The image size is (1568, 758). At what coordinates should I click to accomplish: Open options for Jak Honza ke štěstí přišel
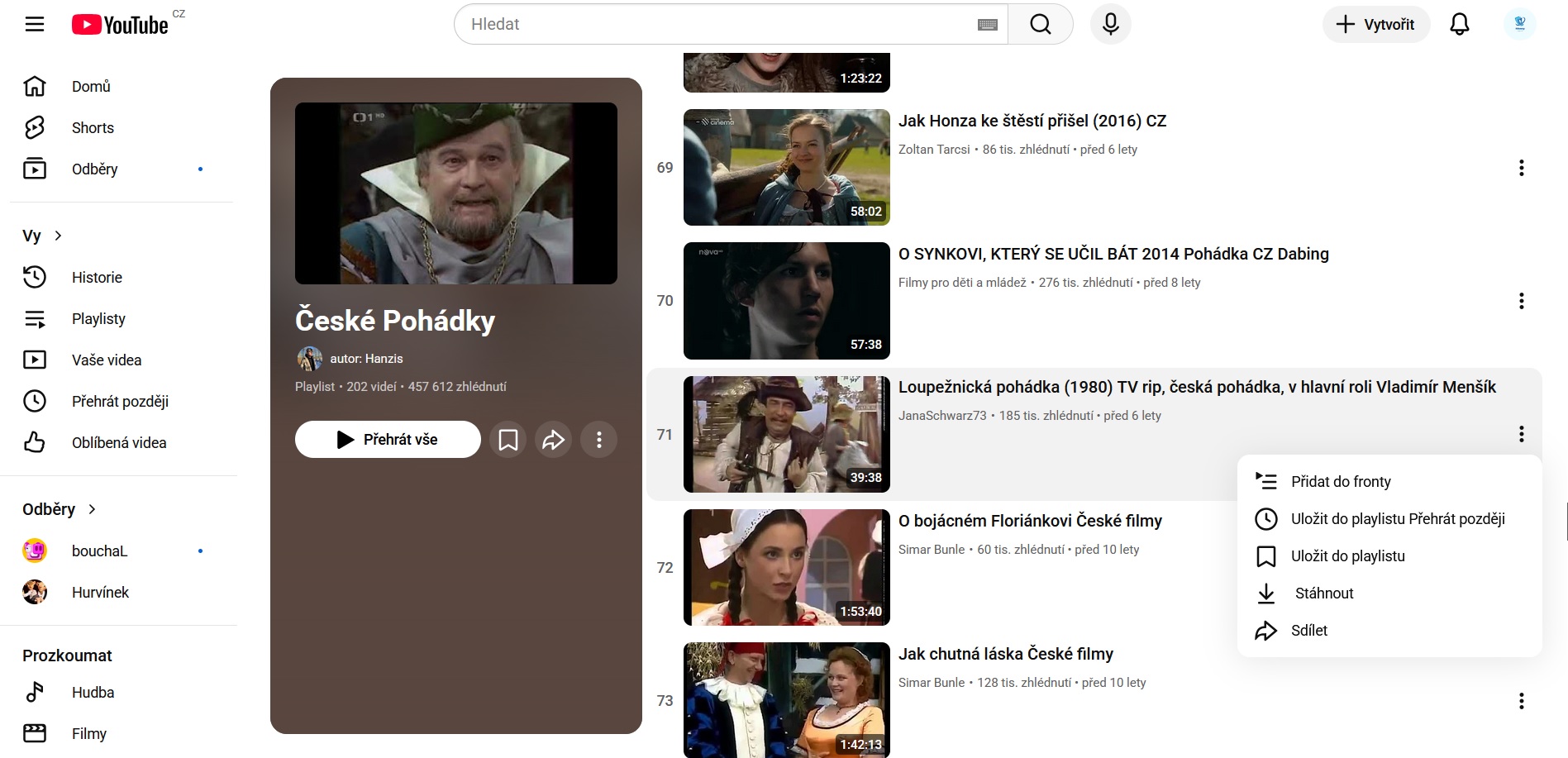pos(1520,168)
